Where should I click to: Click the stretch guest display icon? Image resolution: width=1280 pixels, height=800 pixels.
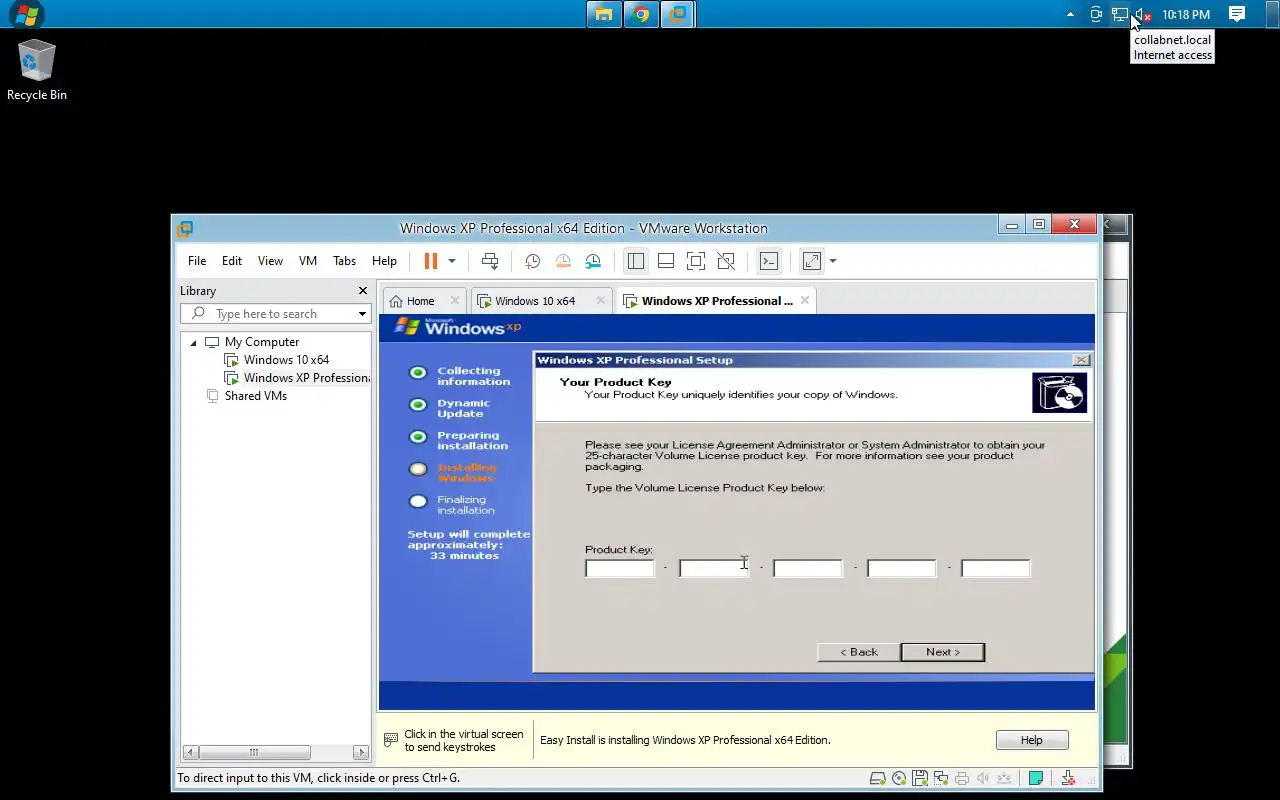811,261
